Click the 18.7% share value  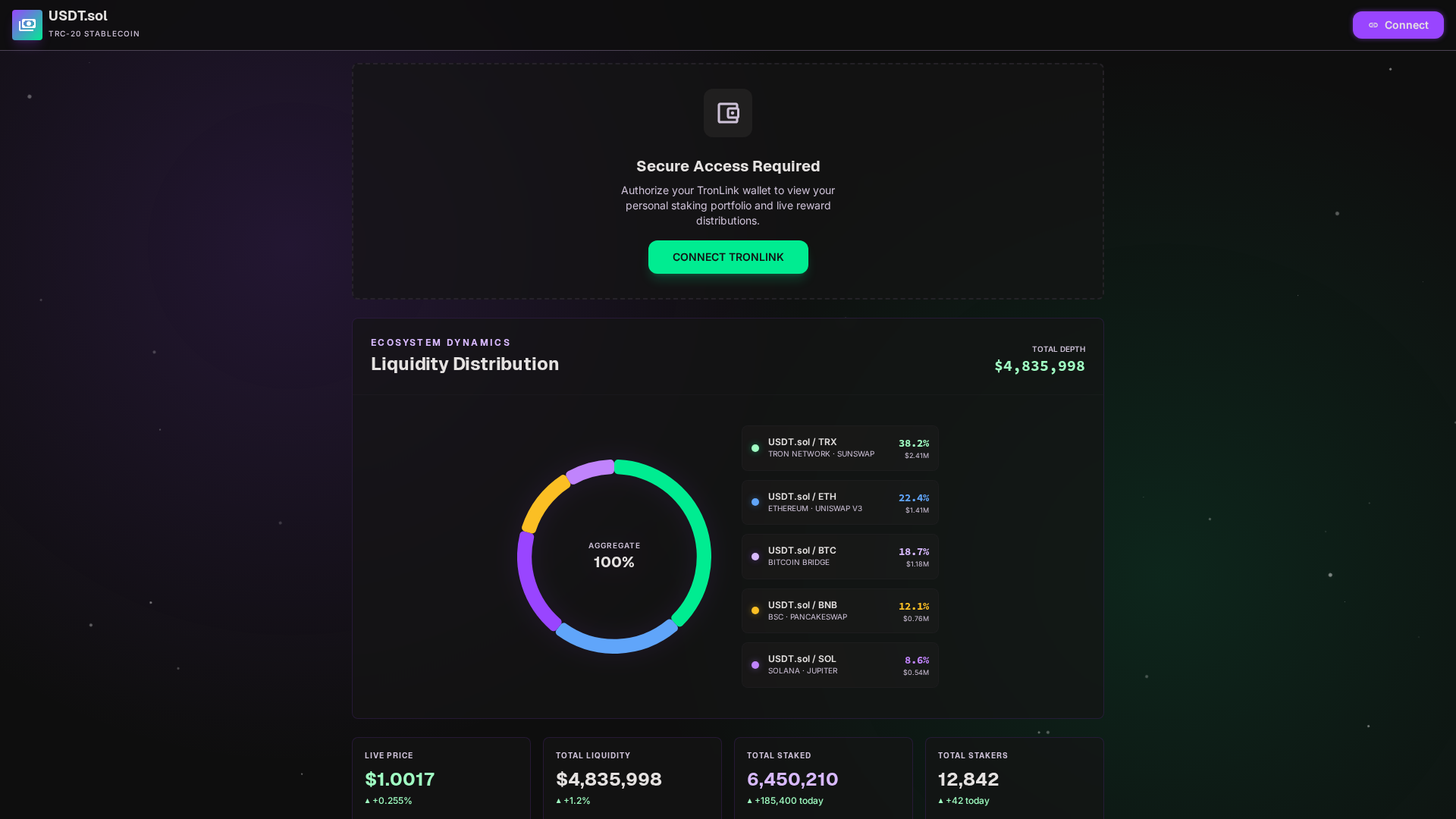[914, 552]
